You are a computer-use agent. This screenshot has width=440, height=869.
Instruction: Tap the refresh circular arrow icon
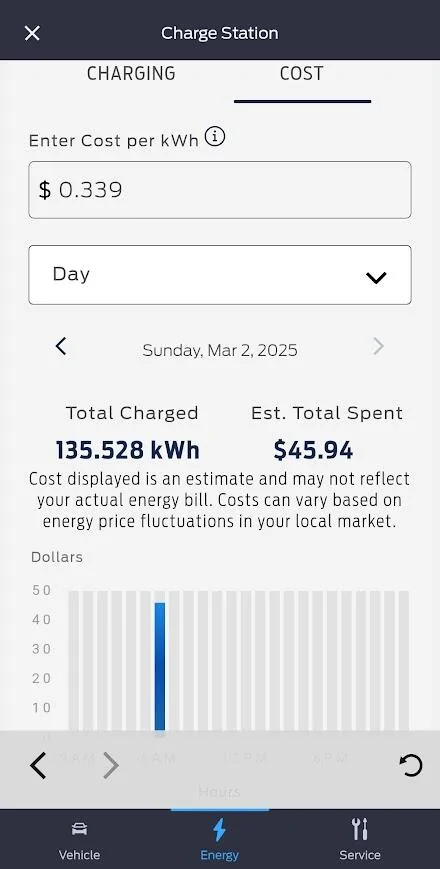(411, 766)
